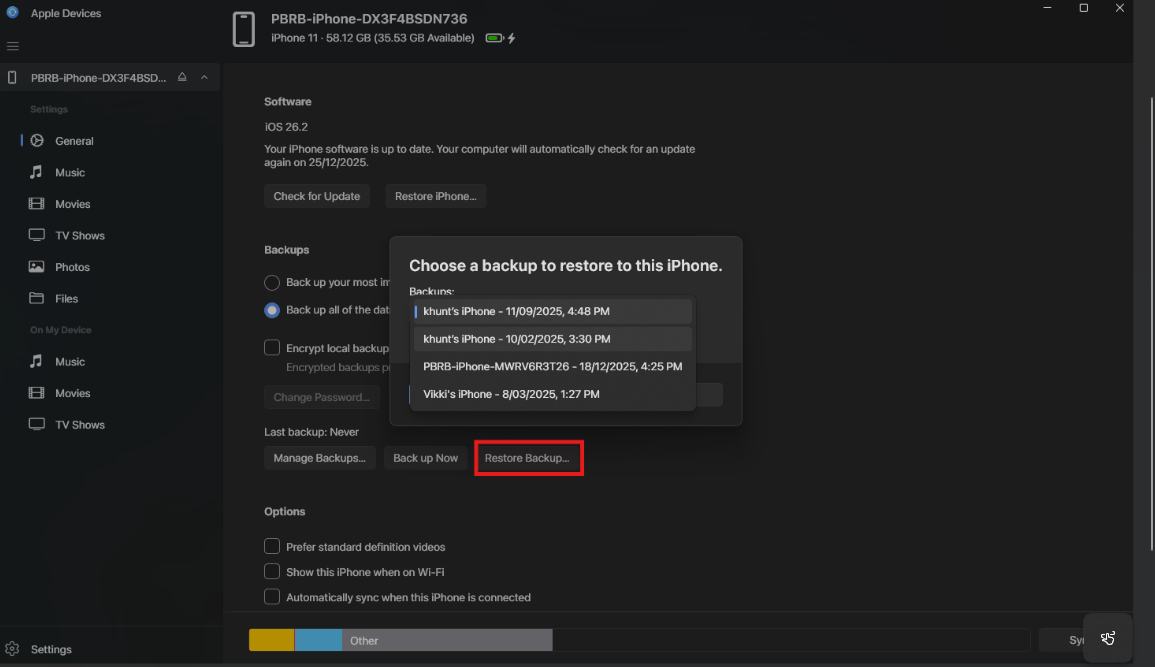Screen dimensions: 1155x667
Task: Collapse the device tree with the chevron
Action: [x=204, y=77]
